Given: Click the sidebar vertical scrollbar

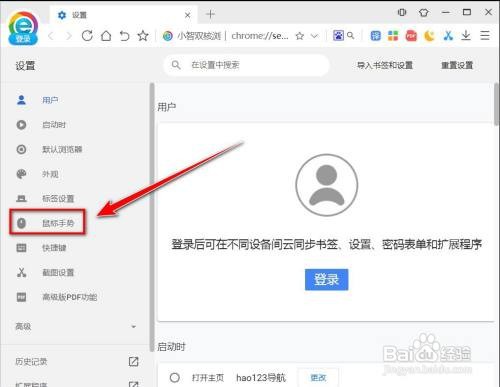Looking at the screenshot, I should pos(152,217).
